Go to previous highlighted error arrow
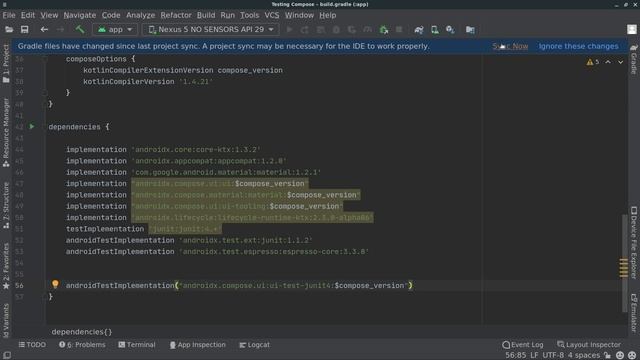Viewport: 640px width, 360px height. (x=608, y=62)
